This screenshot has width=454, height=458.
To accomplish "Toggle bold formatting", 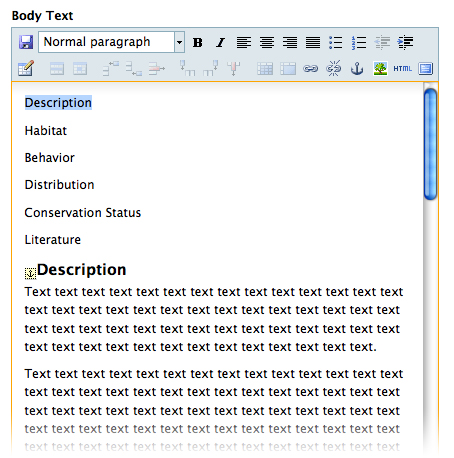I will tap(198, 43).
